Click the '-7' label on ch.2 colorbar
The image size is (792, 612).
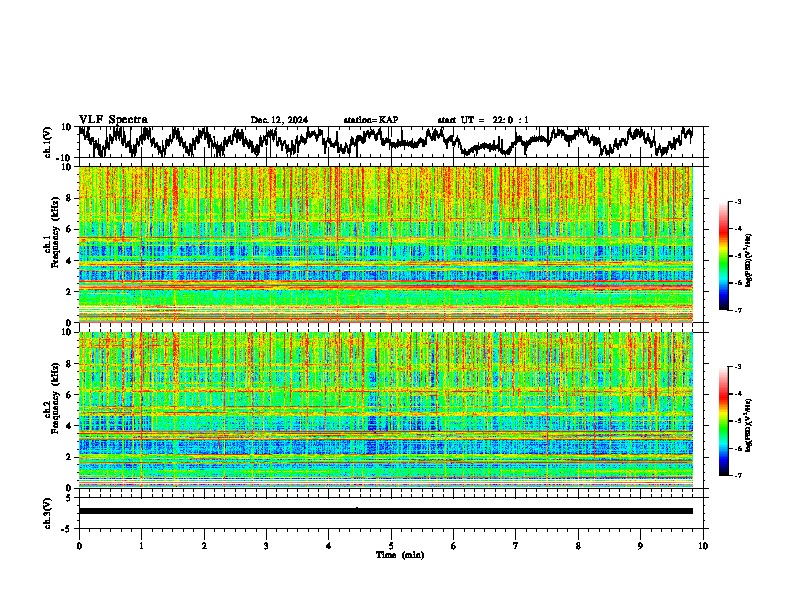[x=737, y=475]
